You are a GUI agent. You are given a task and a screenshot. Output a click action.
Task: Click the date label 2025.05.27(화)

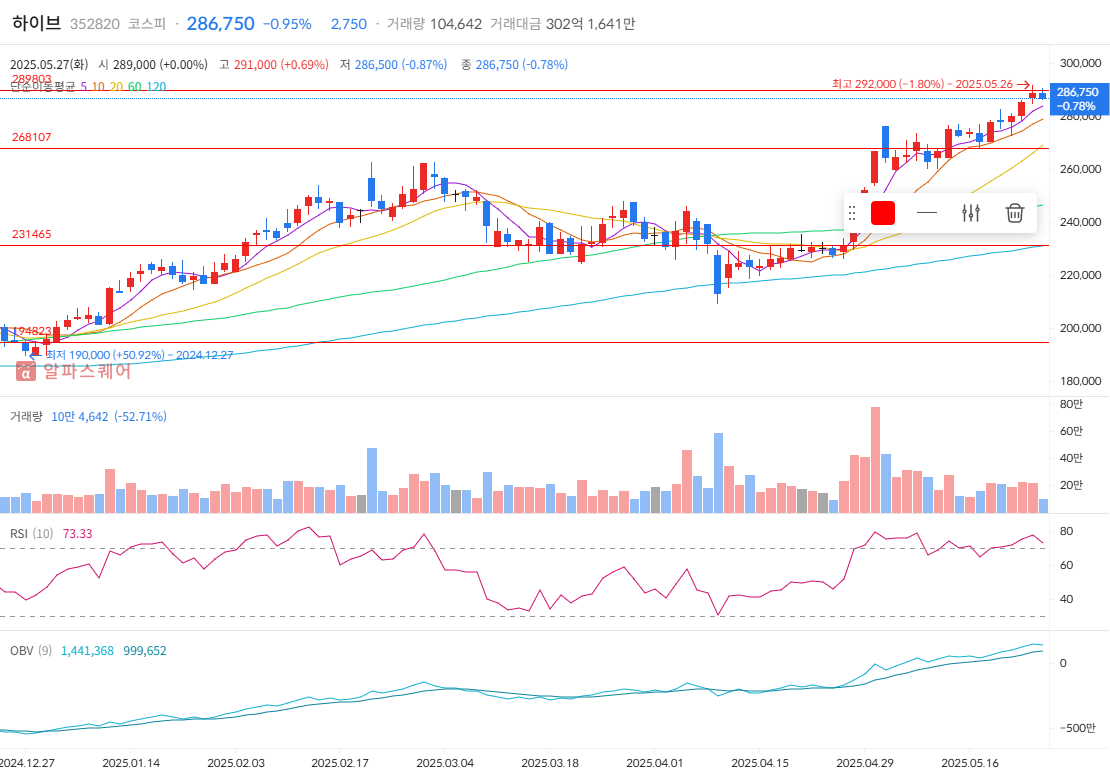click(x=49, y=64)
